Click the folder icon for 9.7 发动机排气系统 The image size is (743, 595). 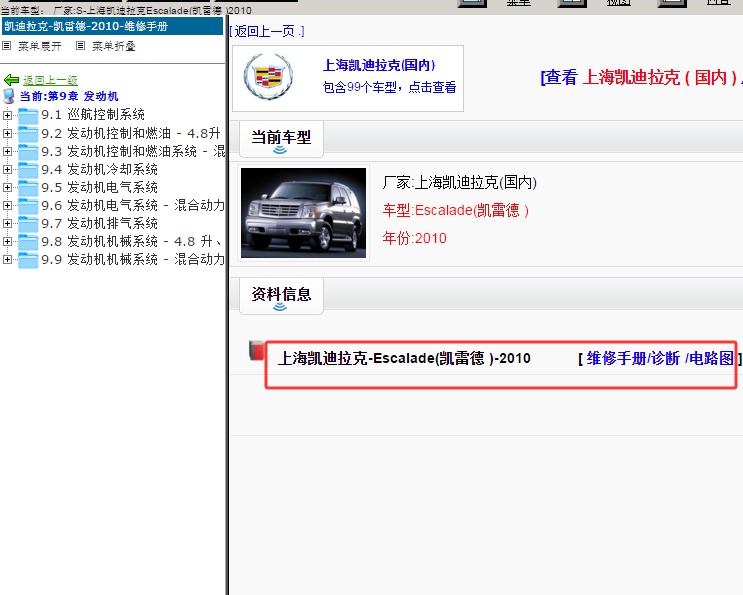[x=28, y=224]
